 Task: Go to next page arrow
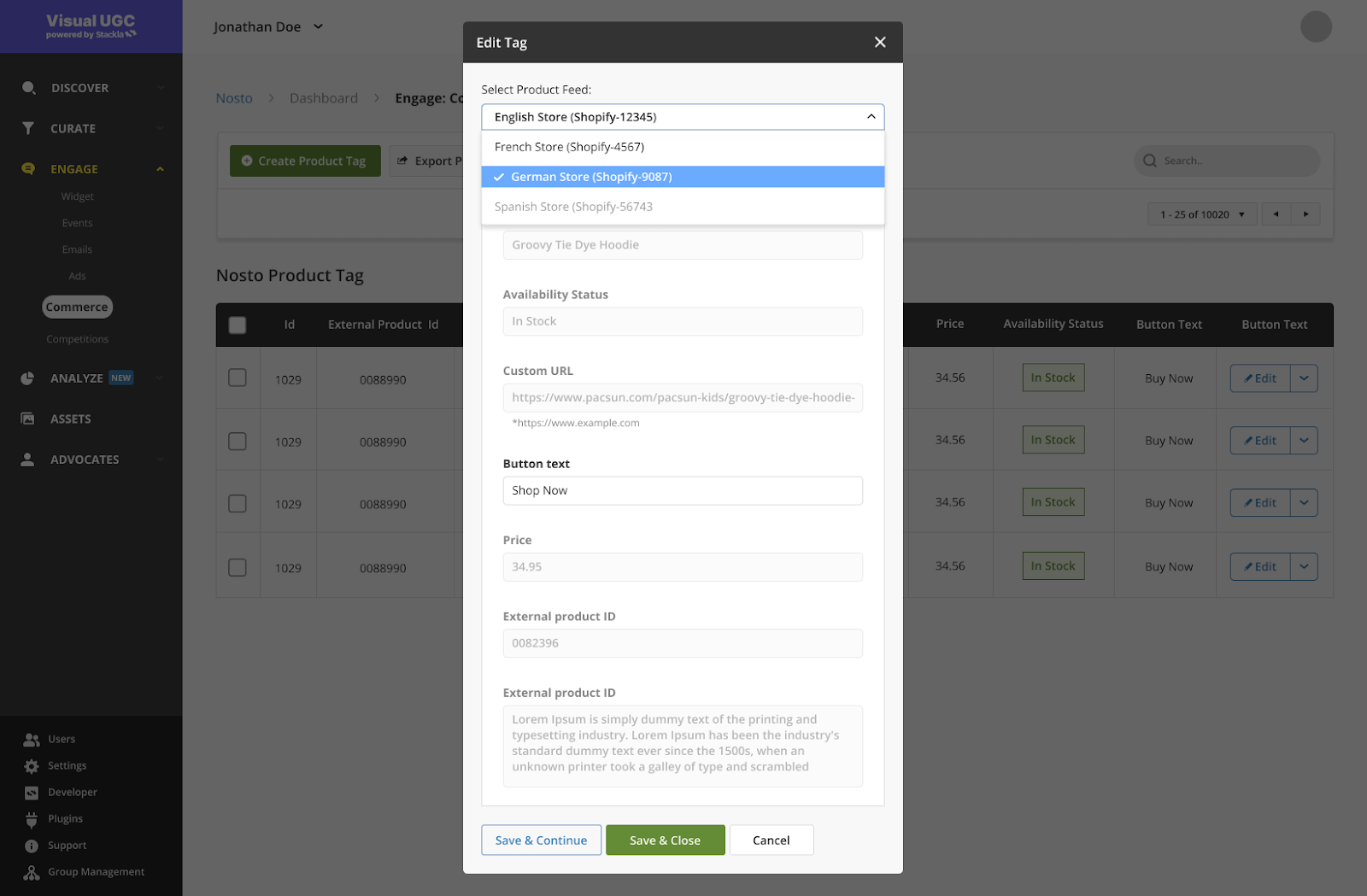coord(1305,214)
